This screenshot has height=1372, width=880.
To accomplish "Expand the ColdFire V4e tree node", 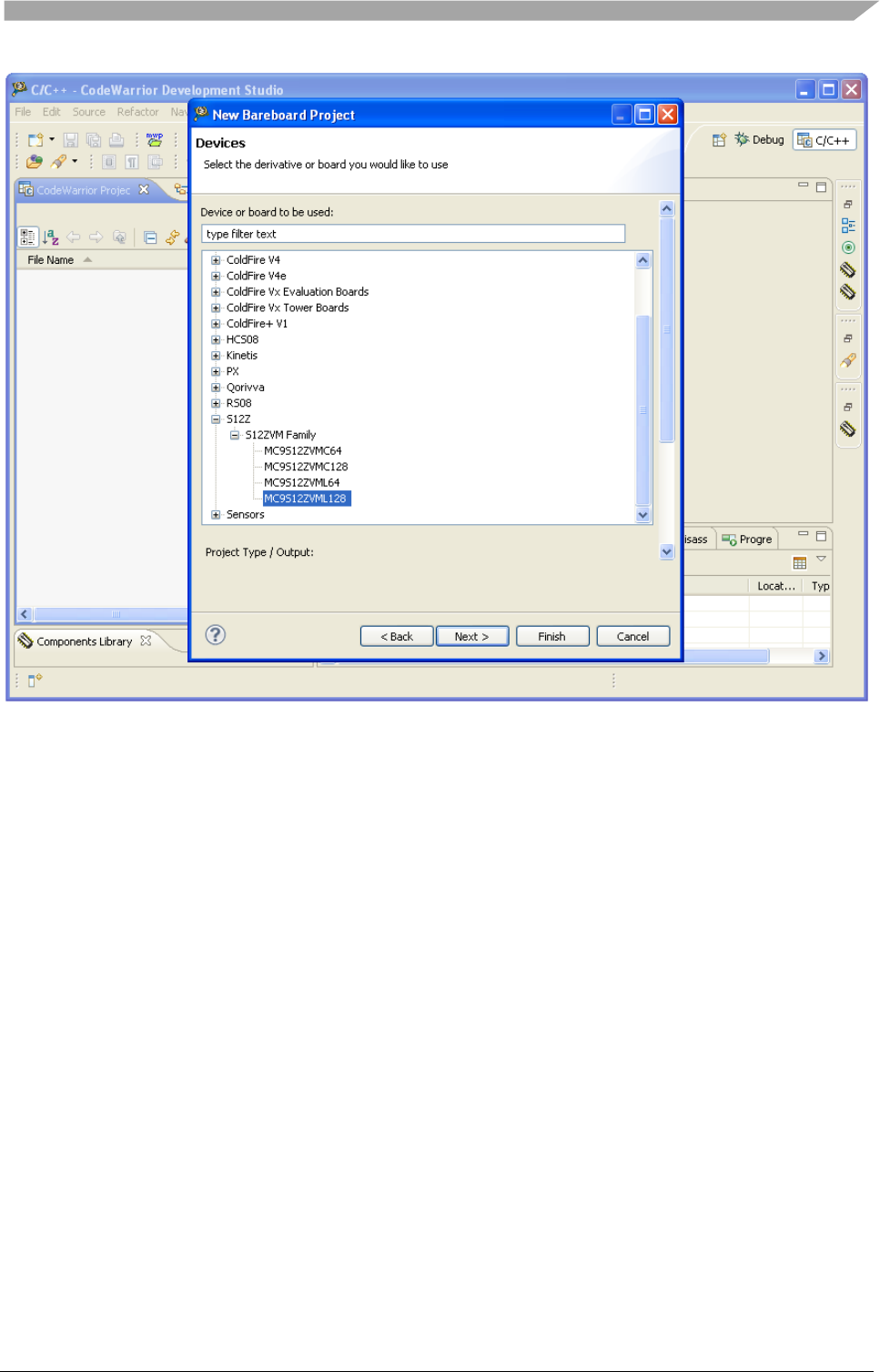I will pos(216,276).
